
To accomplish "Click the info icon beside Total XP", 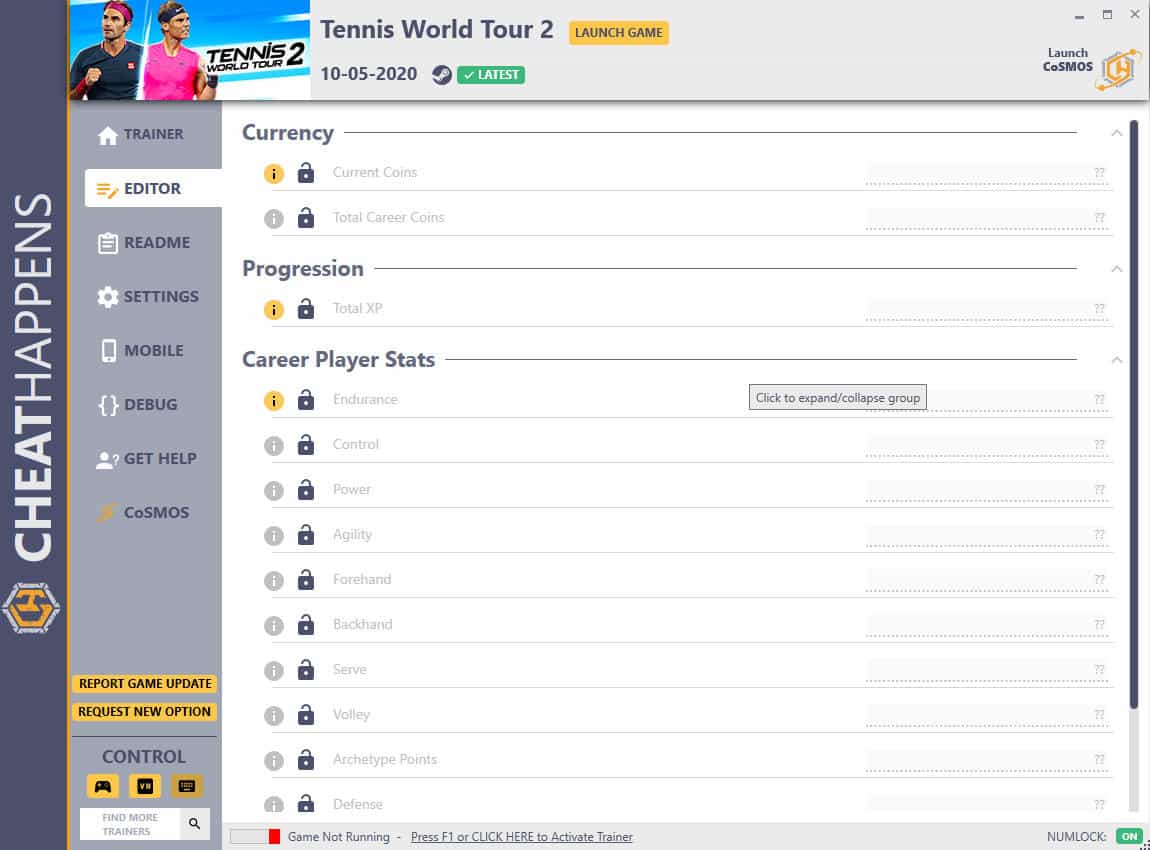I will [x=274, y=309].
